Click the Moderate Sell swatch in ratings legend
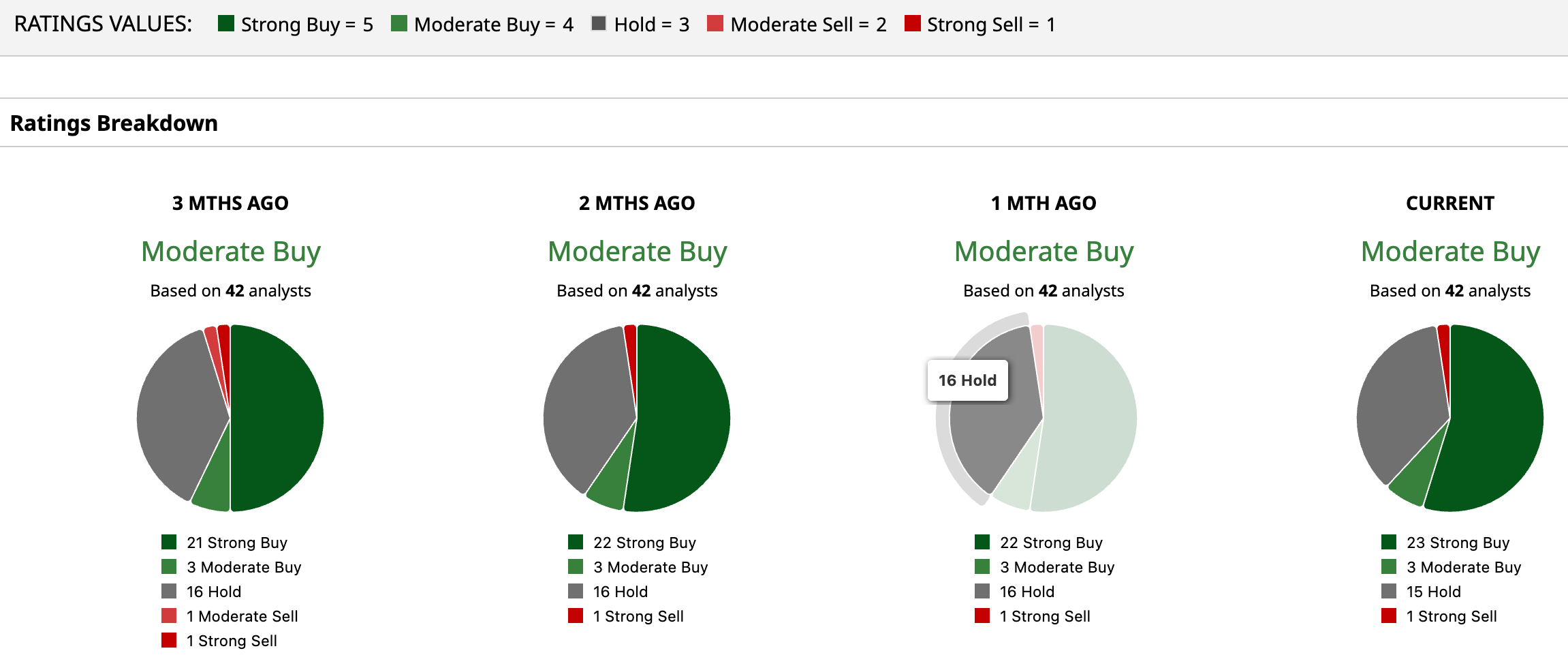Screen dimensions: 1568x668 [x=715, y=24]
